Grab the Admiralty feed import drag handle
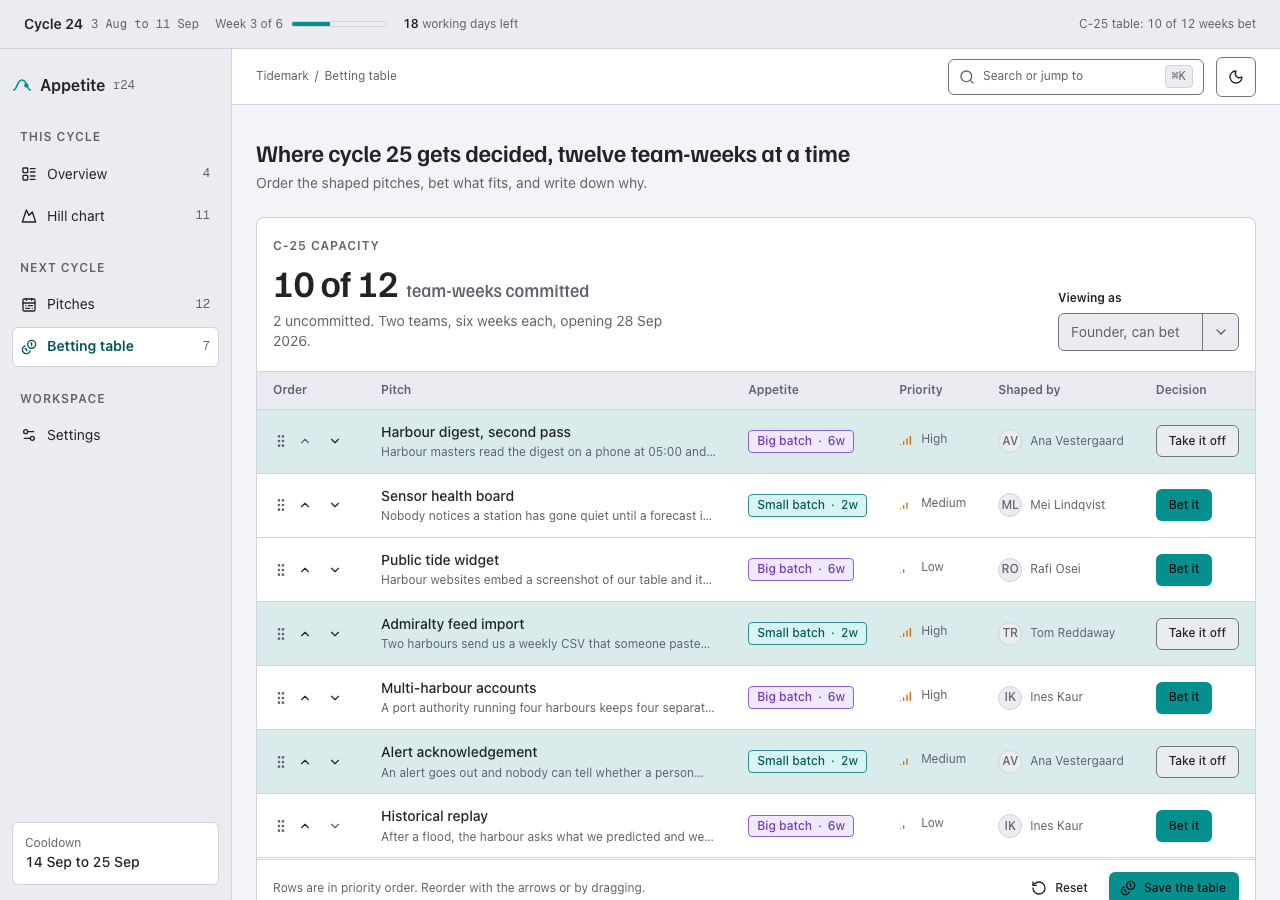Image resolution: width=1280 pixels, height=900 pixels. pyautogui.click(x=281, y=633)
